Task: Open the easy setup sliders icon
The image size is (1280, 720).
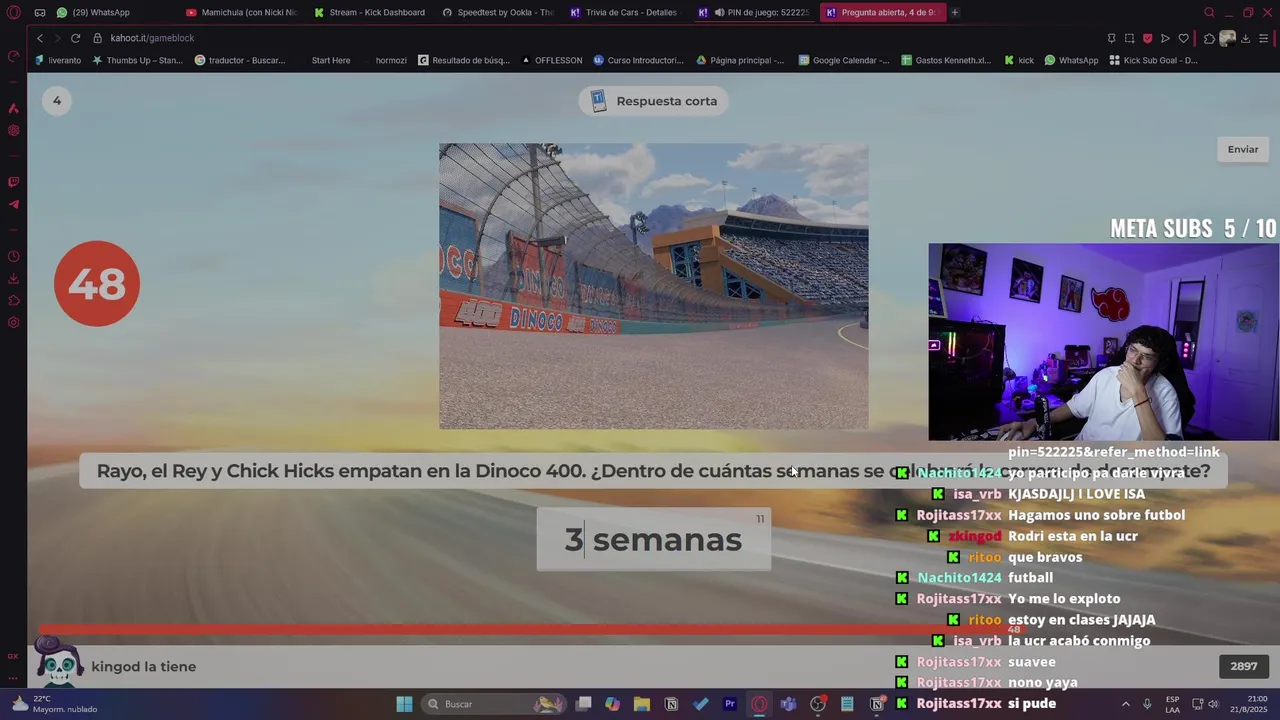Action: pos(1264,38)
